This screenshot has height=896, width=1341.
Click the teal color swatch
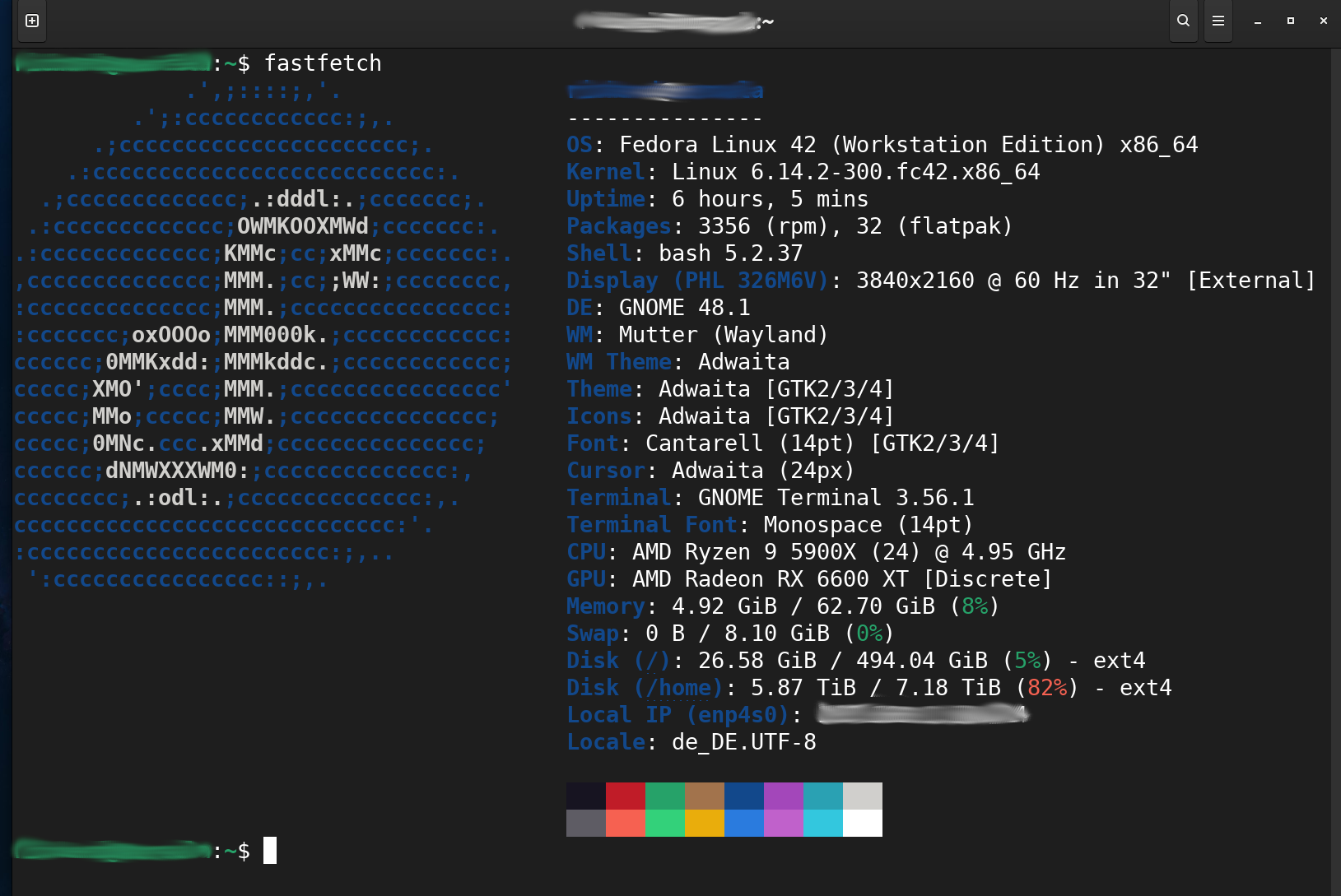(823, 796)
